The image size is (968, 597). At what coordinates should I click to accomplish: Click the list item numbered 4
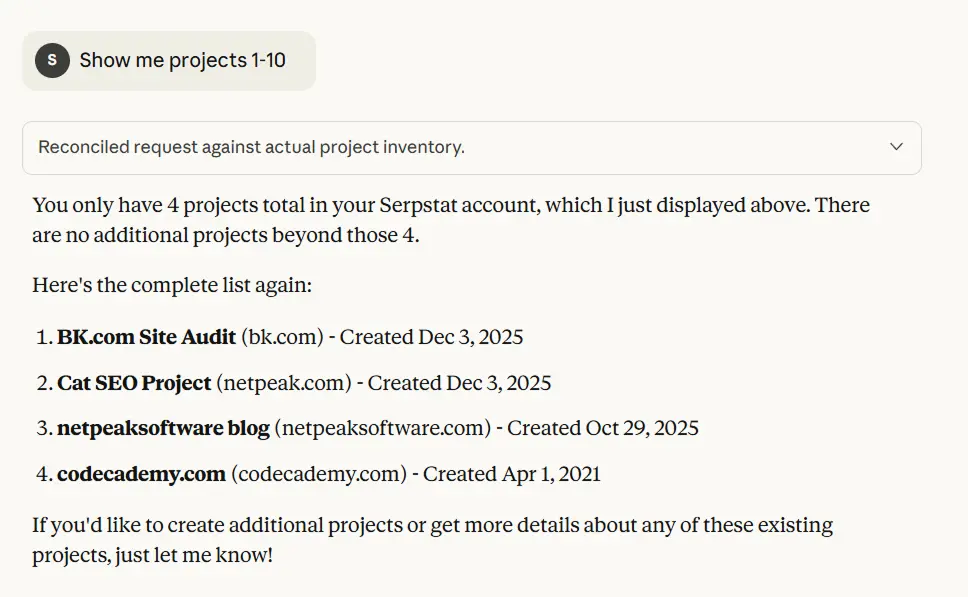pos(42,473)
